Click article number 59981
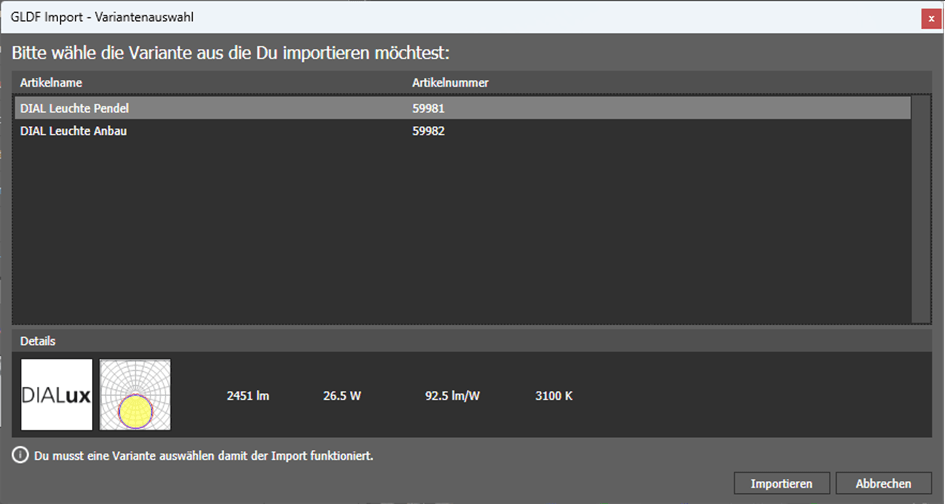 [428, 108]
